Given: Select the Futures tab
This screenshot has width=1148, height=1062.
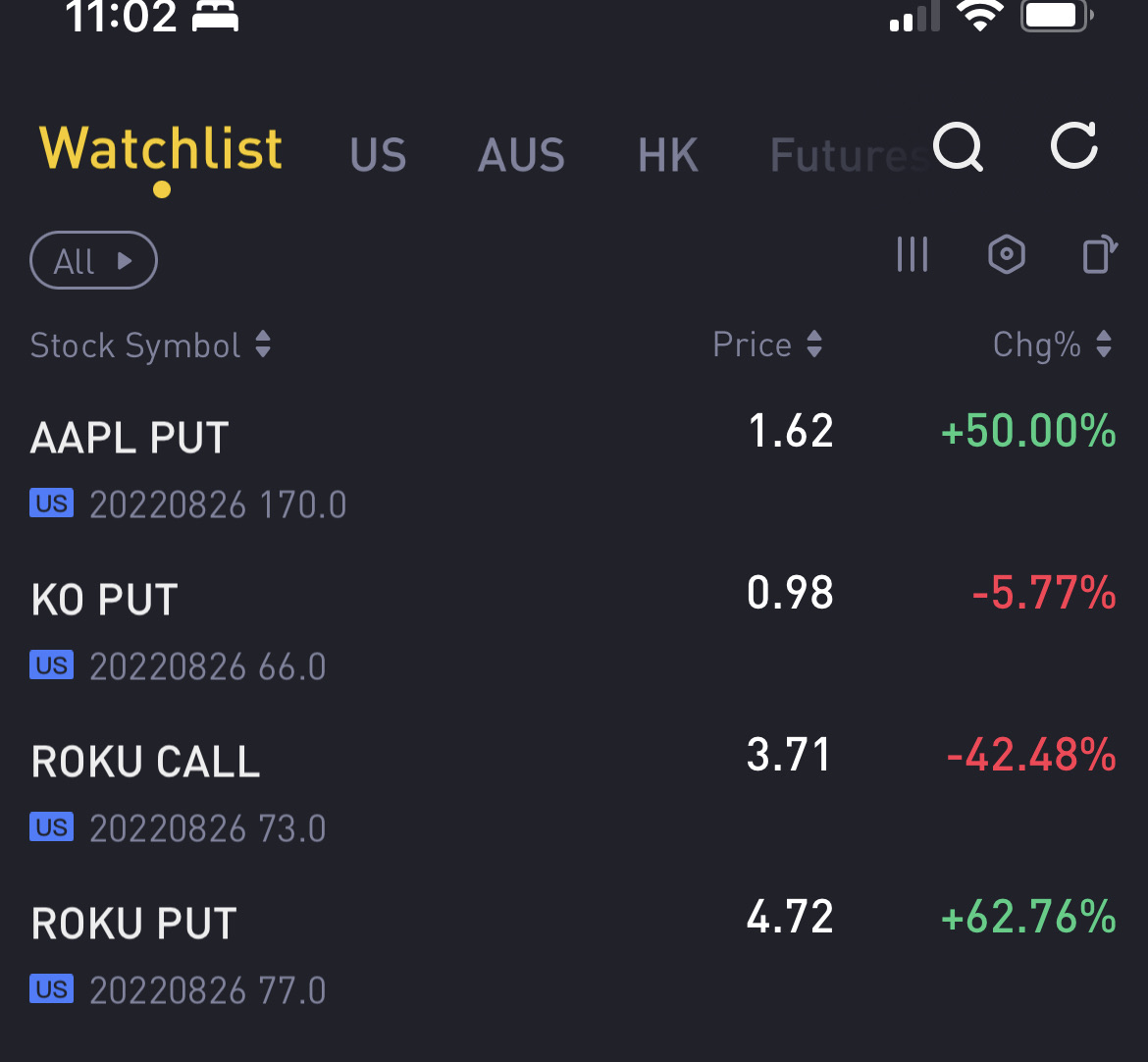Looking at the screenshot, I should 844,155.
